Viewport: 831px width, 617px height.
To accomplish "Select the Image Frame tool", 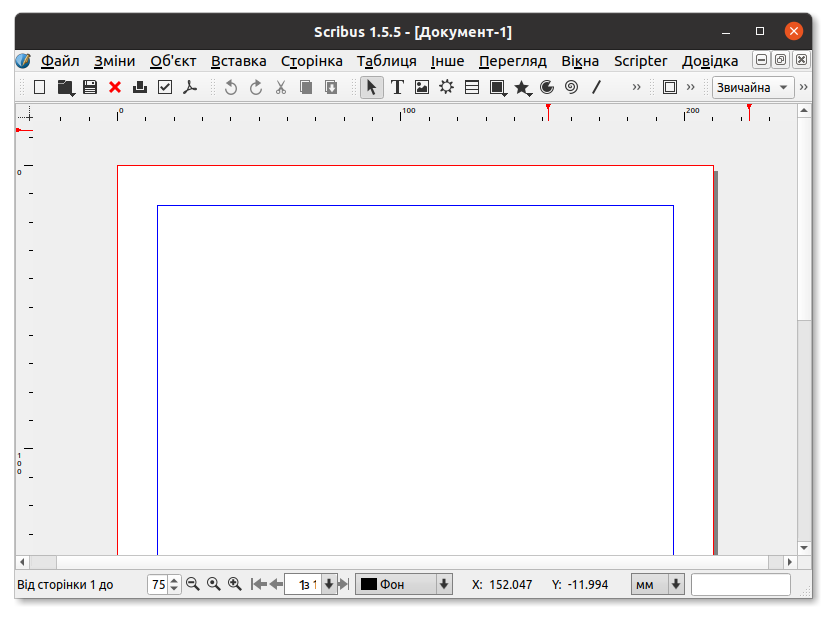I will [422, 87].
